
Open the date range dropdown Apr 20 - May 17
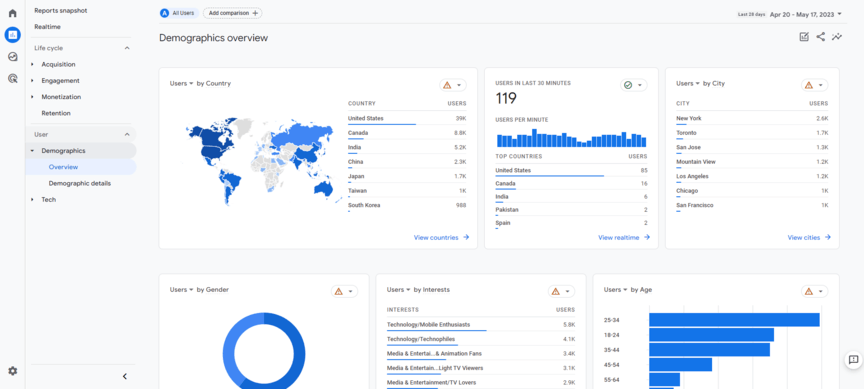pos(806,14)
